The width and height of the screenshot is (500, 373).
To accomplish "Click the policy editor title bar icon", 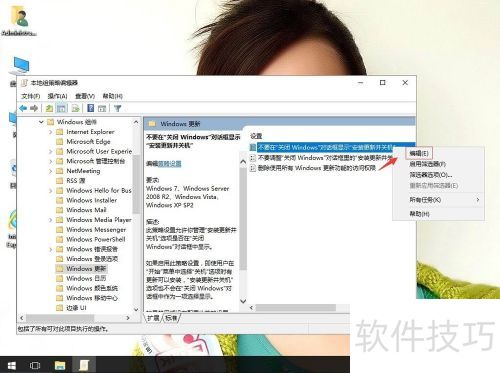I will point(24,83).
